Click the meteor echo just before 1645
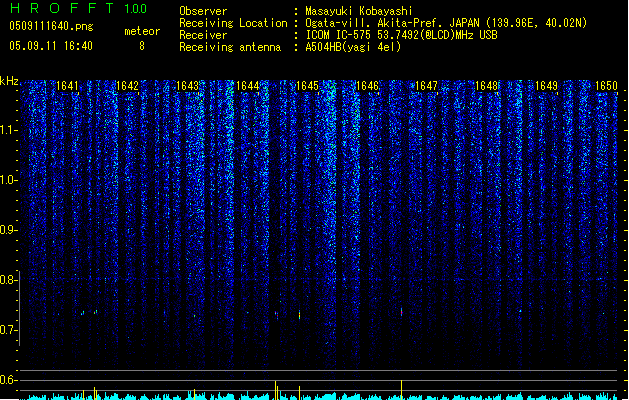 coord(299,315)
